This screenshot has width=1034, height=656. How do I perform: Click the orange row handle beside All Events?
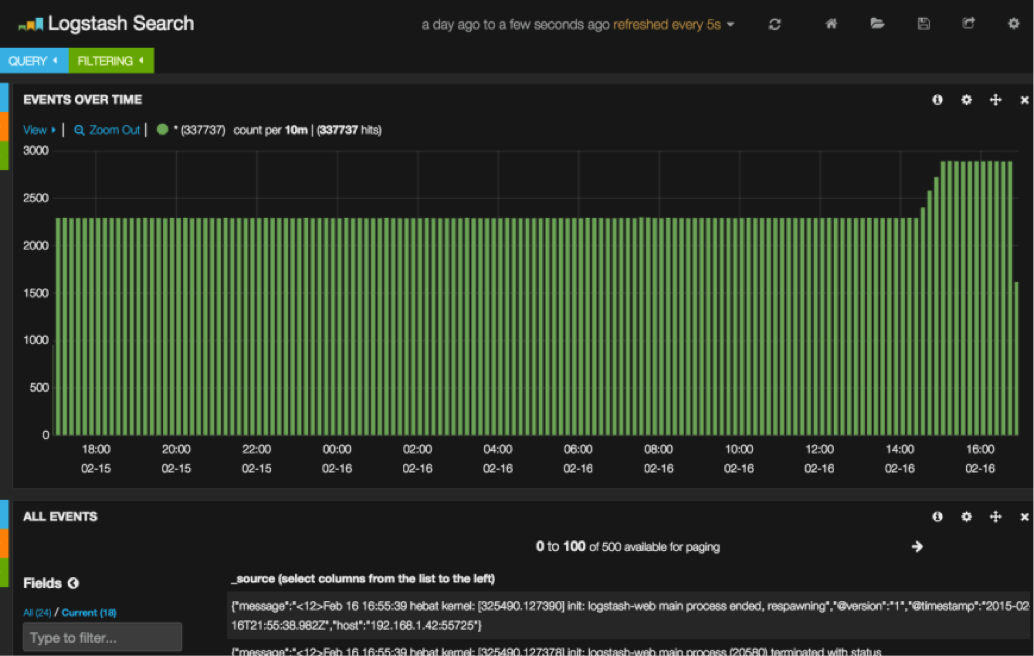pyautogui.click(x=4, y=544)
